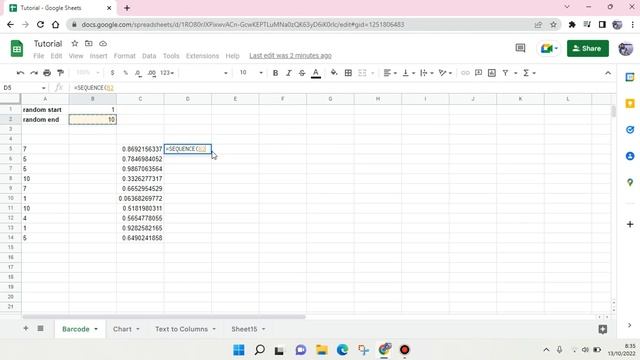Format as percent icon
The width and height of the screenshot is (640, 360).
pos(126,73)
